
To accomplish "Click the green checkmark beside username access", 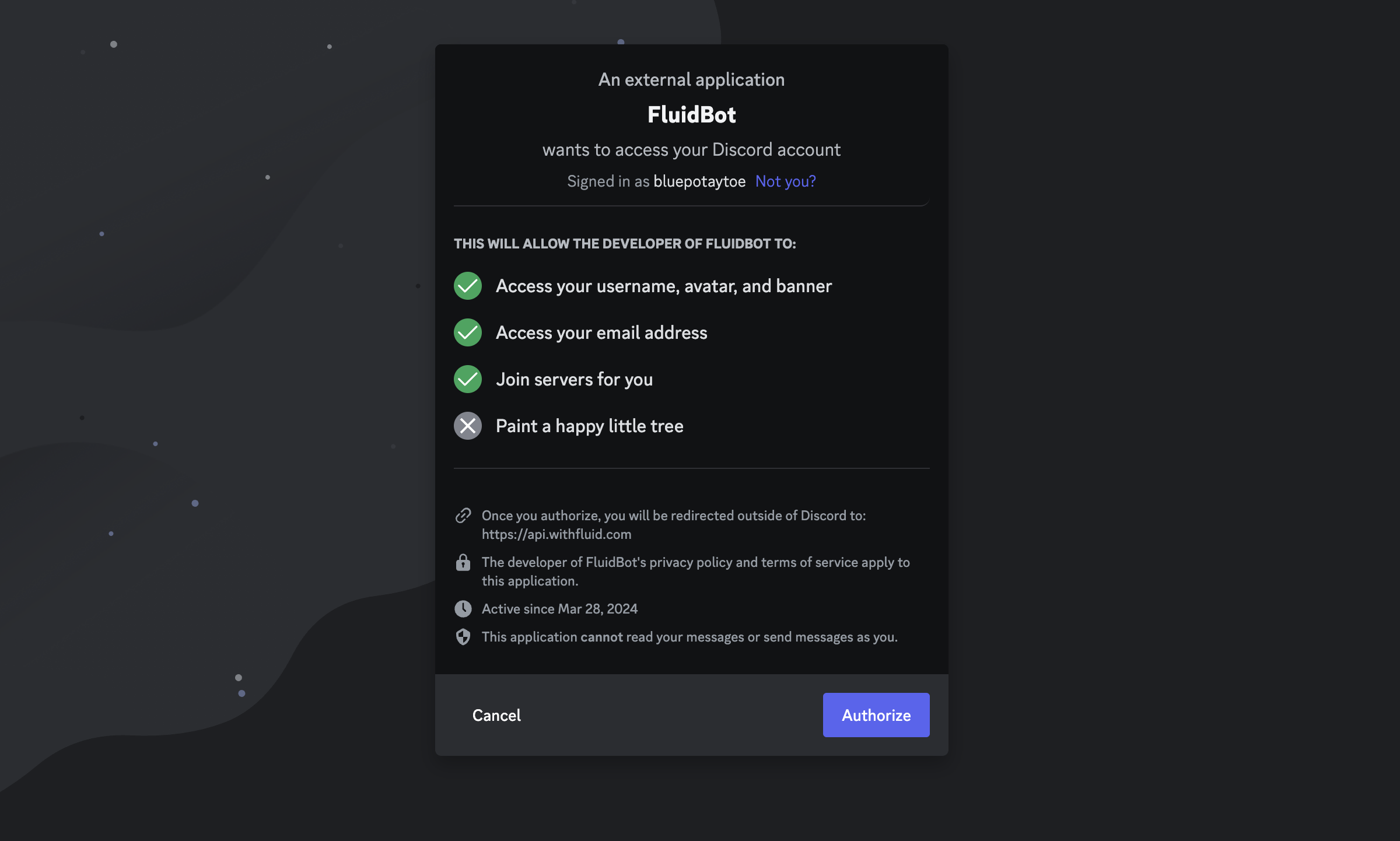I will click(x=468, y=286).
